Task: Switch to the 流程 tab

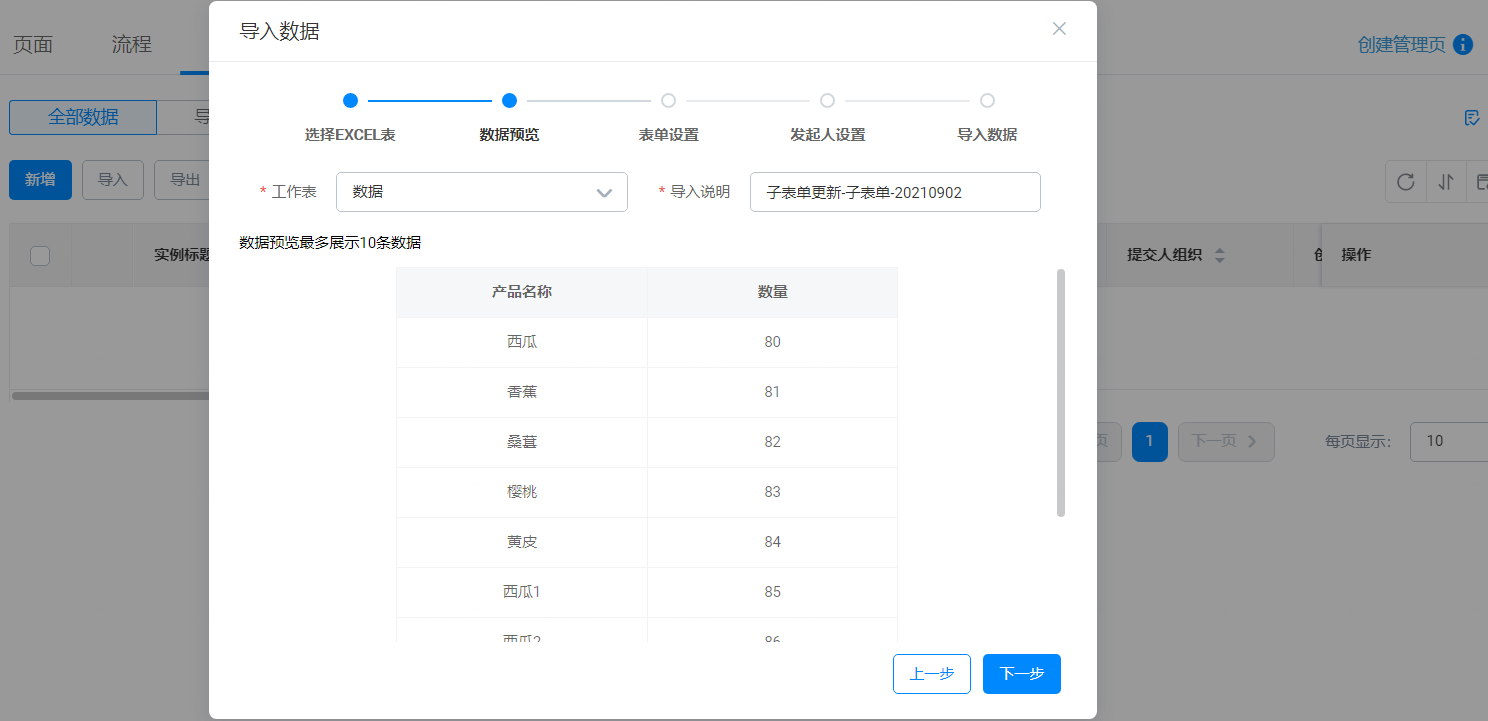Action: (131, 44)
